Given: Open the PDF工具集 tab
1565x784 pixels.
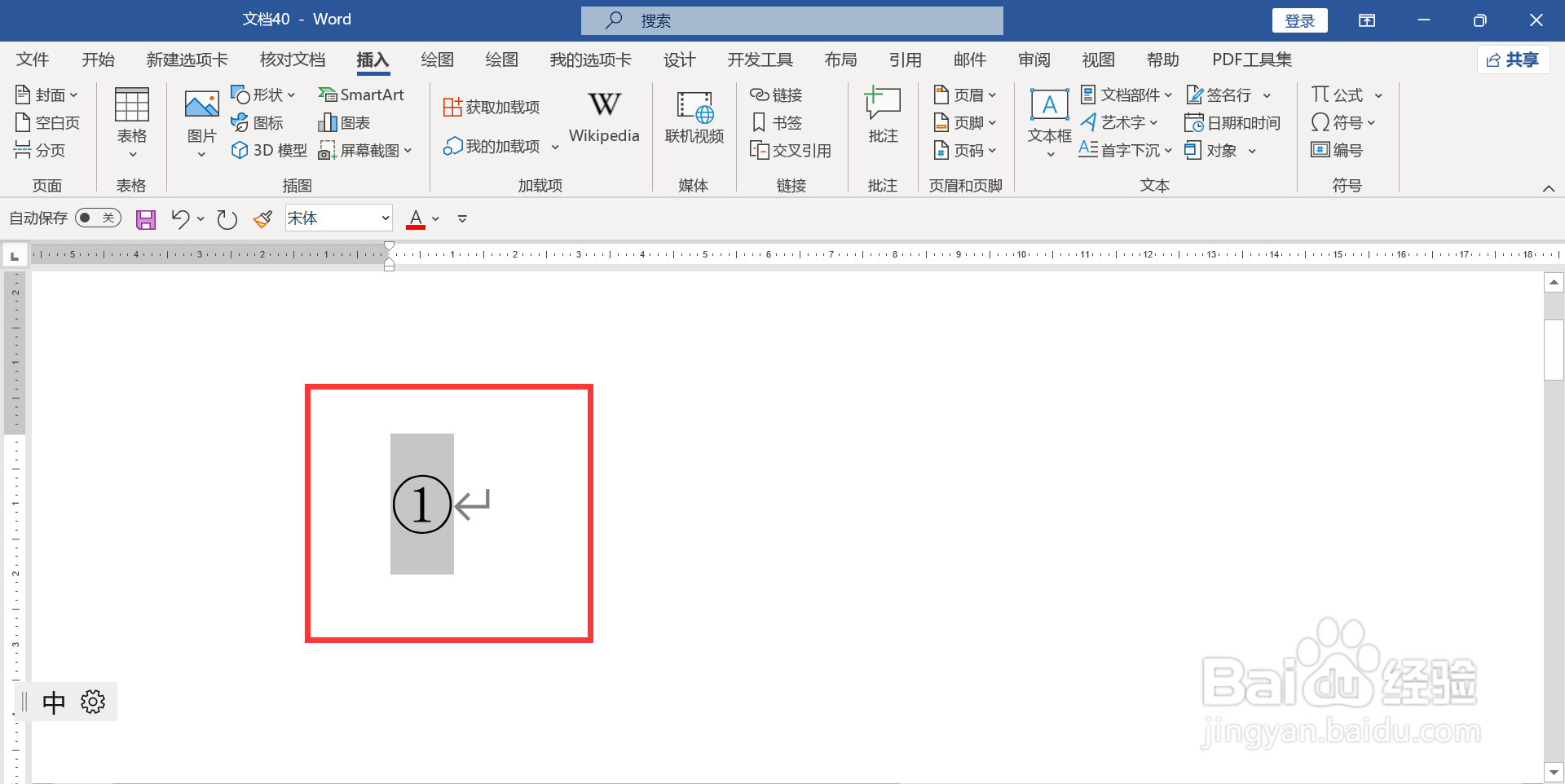Looking at the screenshot, I should click(1252, 59).
